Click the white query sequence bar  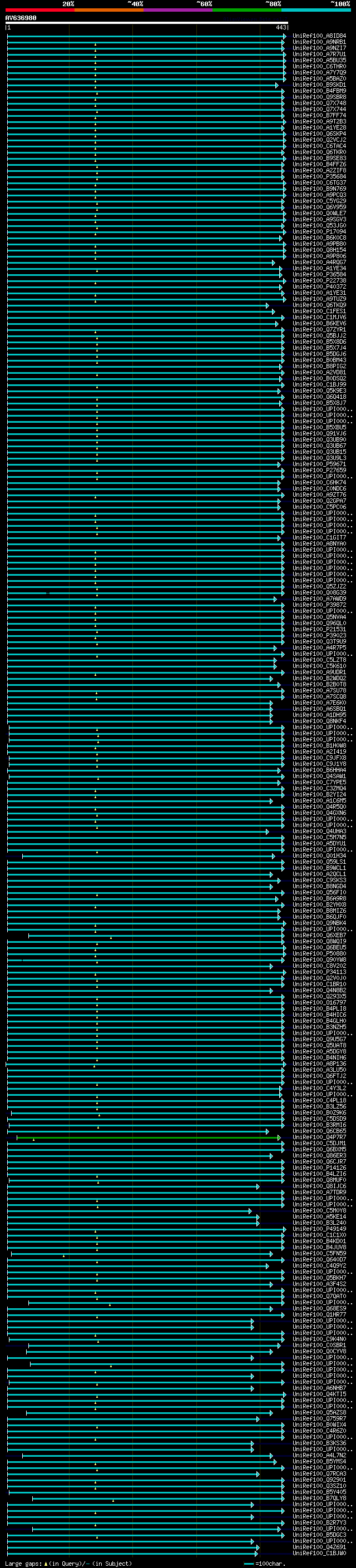tap(147, 22)
